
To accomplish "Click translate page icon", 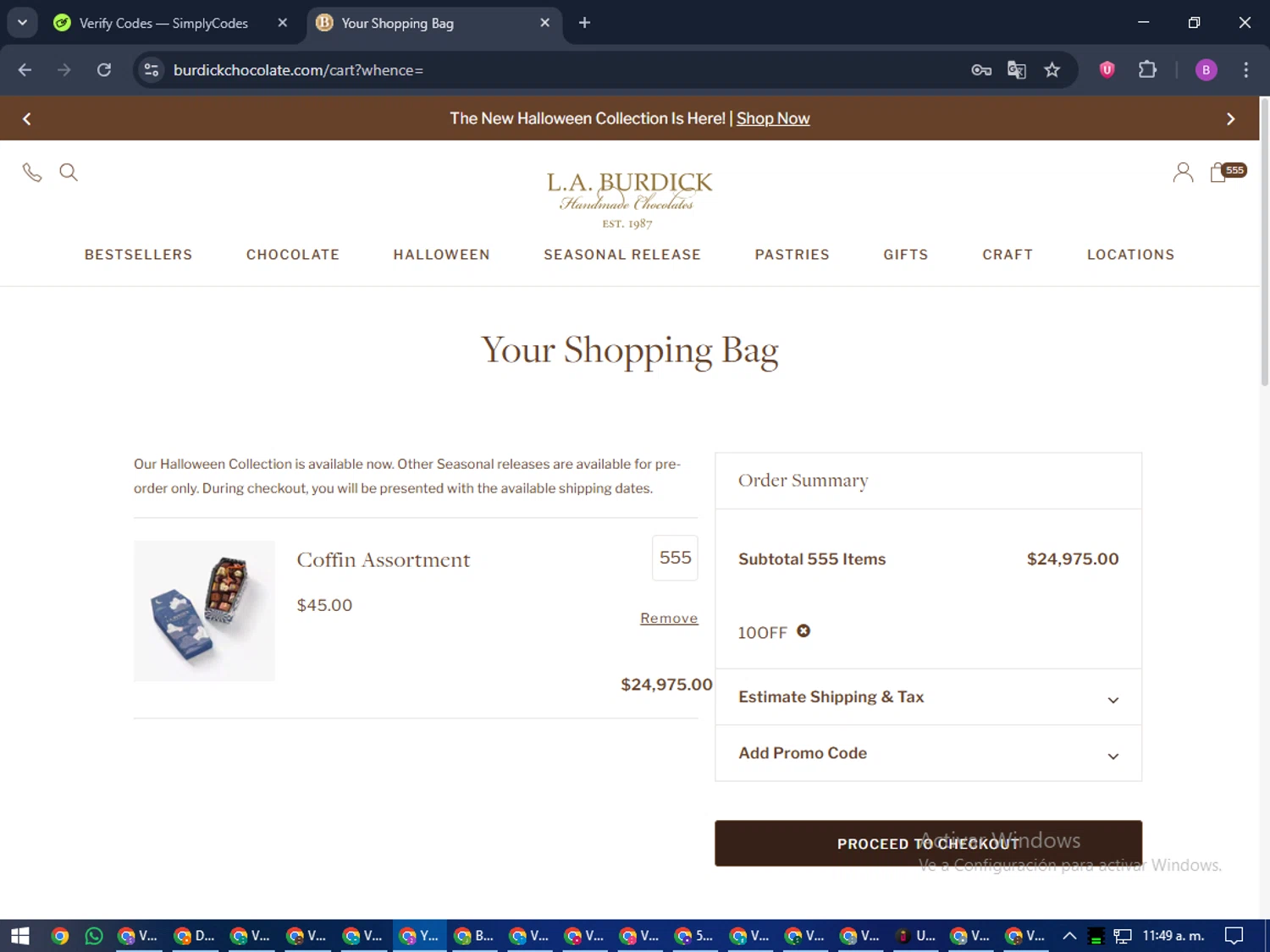I will 1017,70.
